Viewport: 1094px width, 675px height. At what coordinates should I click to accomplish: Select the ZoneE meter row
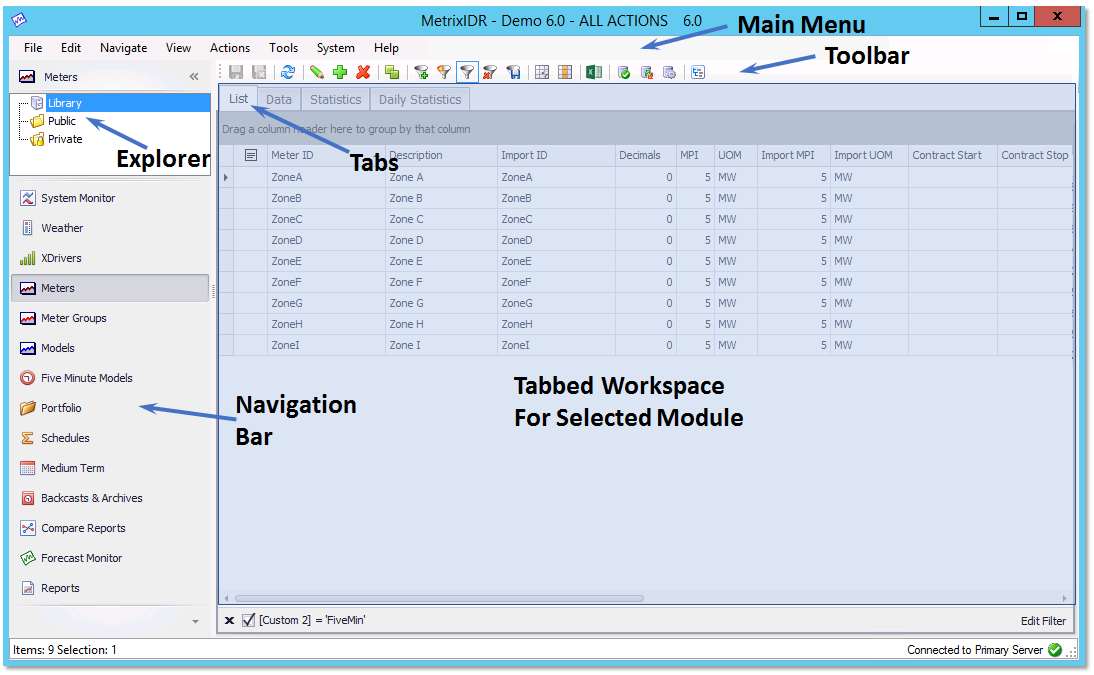coord(645,261)
